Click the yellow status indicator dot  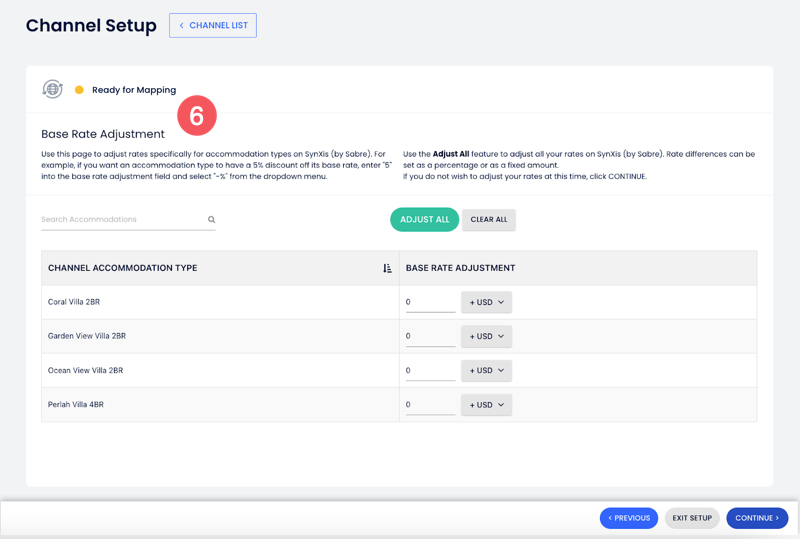[79, 90]
